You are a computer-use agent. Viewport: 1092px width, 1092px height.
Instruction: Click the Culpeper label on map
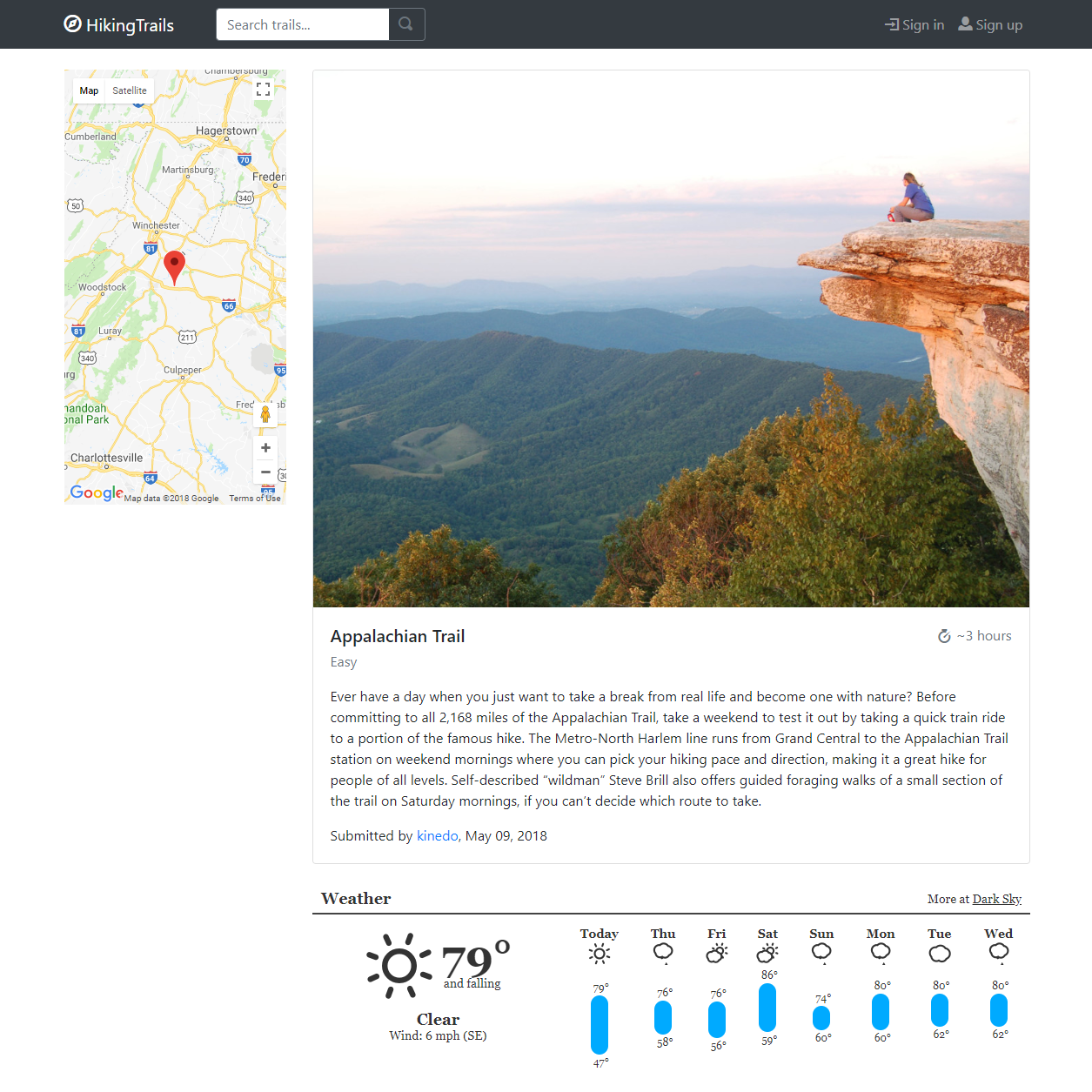click(183, 370)
